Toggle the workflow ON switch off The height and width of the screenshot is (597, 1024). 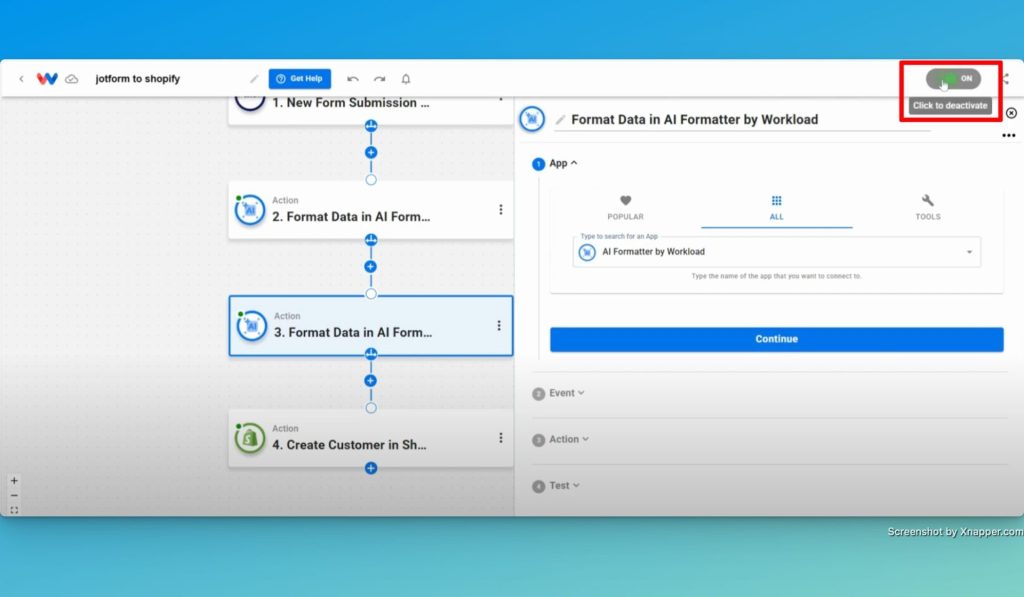953,78
